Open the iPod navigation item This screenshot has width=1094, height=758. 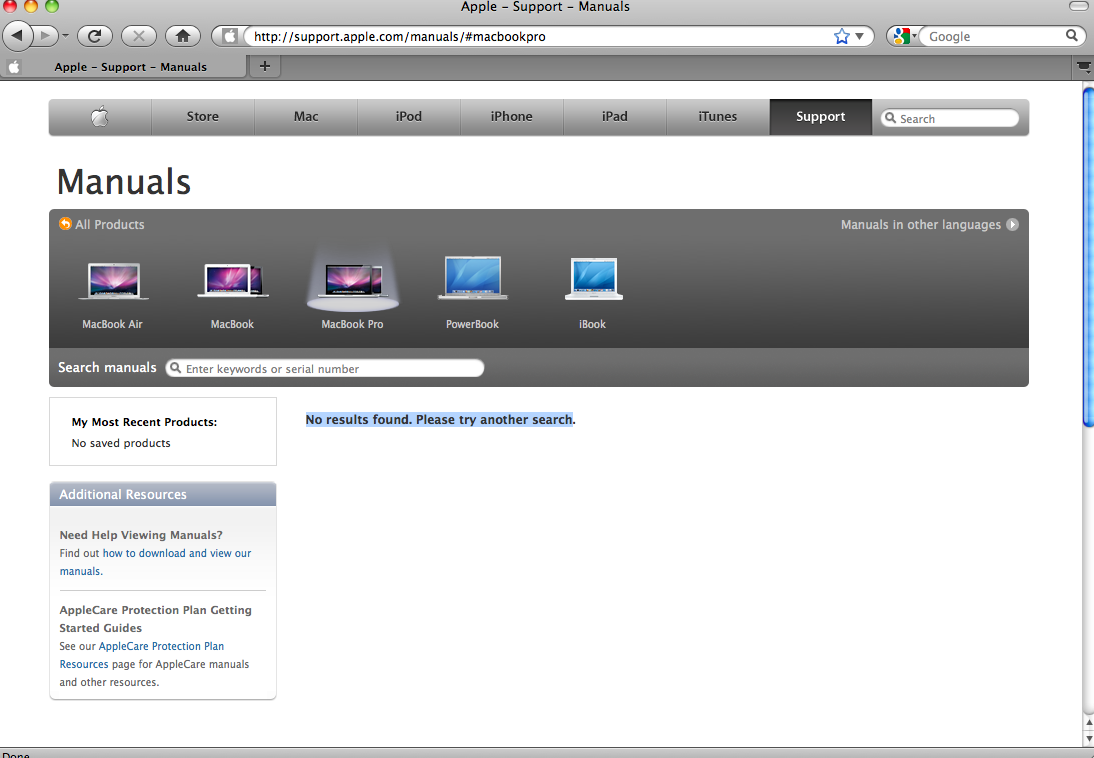pos(409,117)
